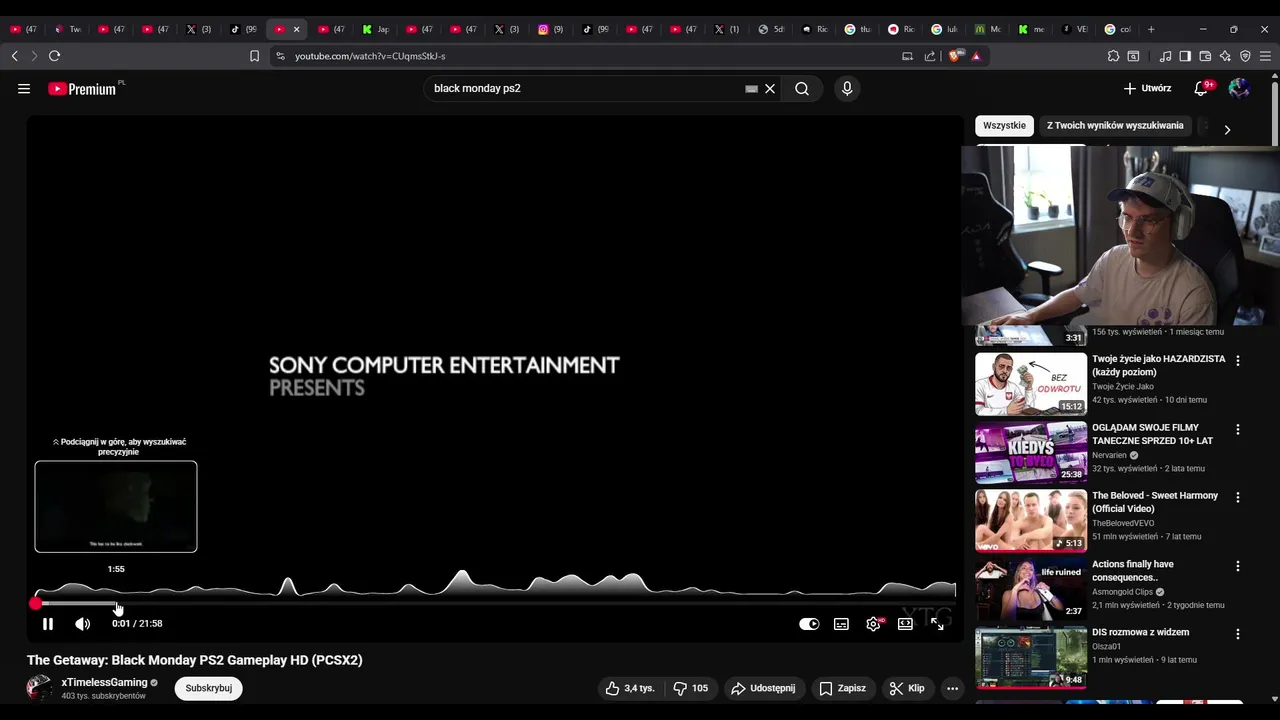Open a new browser tab
Image resolution: width=1280 pixels, height=720 pixels.
pos(1151,29)
